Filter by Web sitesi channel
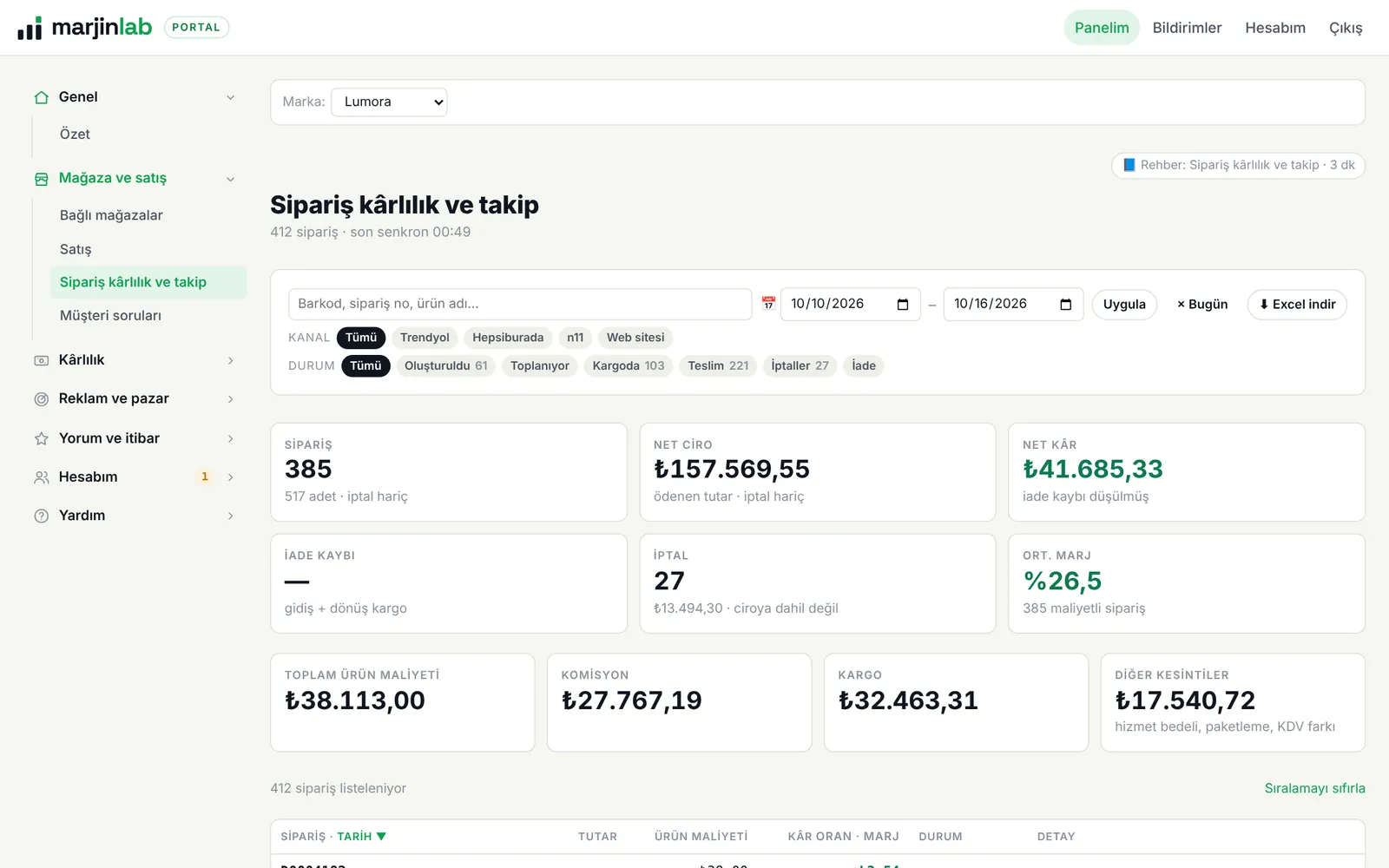1389x868 pixels. tap(635, 338)
